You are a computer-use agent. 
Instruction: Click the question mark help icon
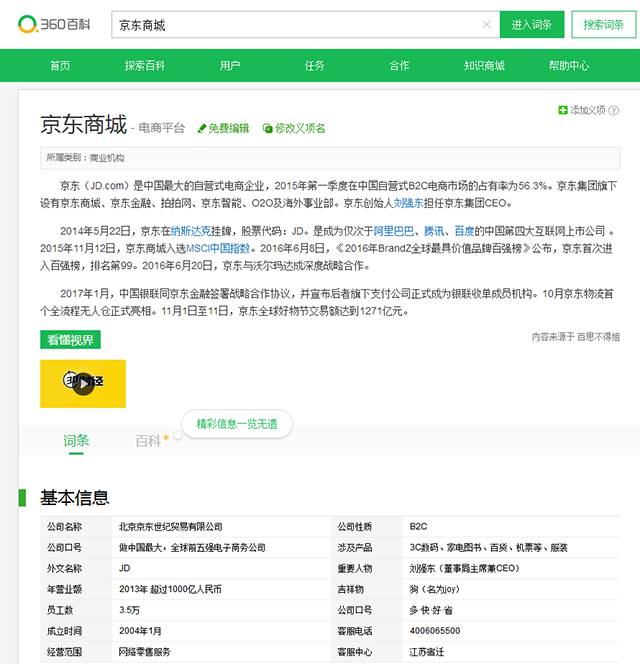613,111
